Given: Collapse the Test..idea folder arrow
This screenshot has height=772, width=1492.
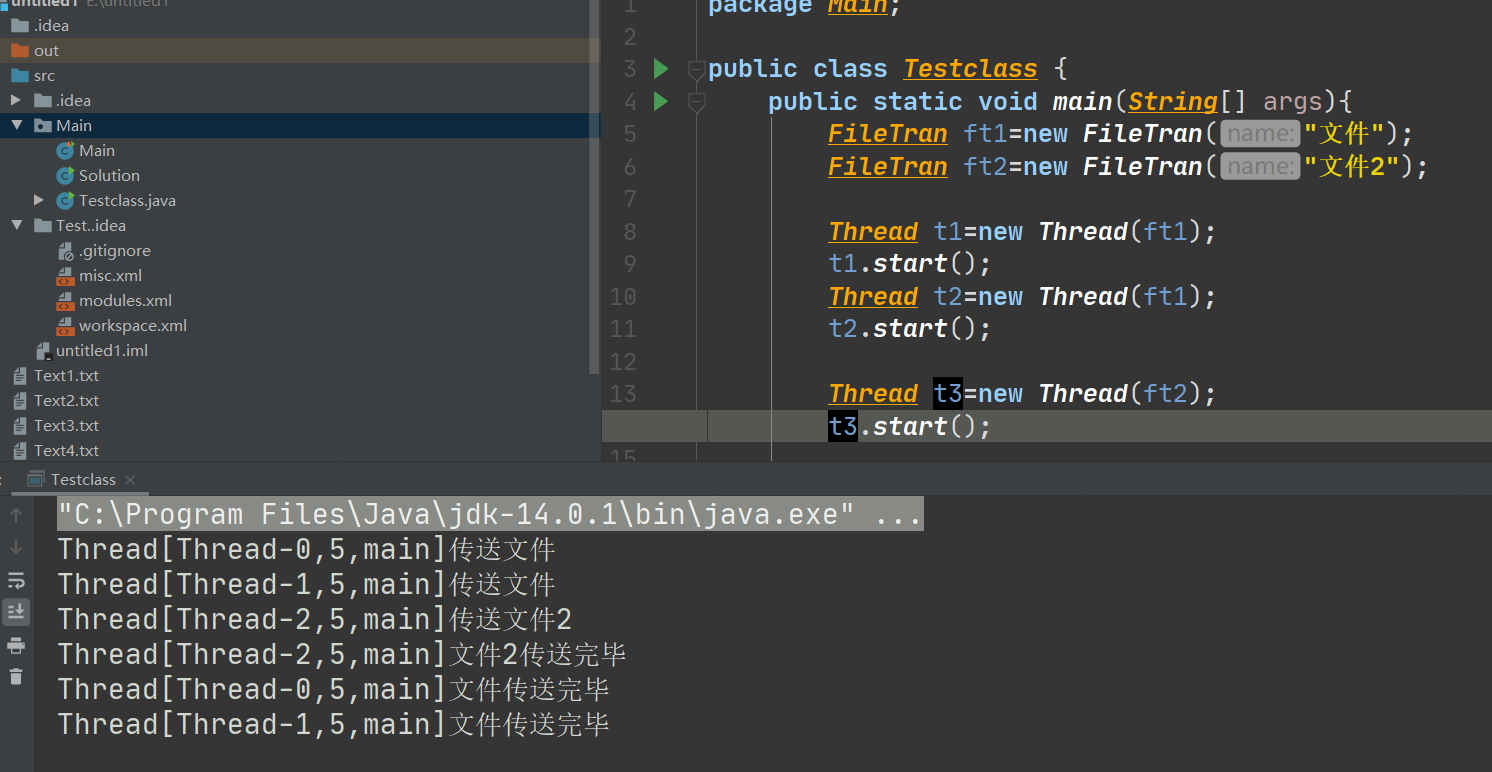Looking at the screenshot, I should tap(16, 225).
